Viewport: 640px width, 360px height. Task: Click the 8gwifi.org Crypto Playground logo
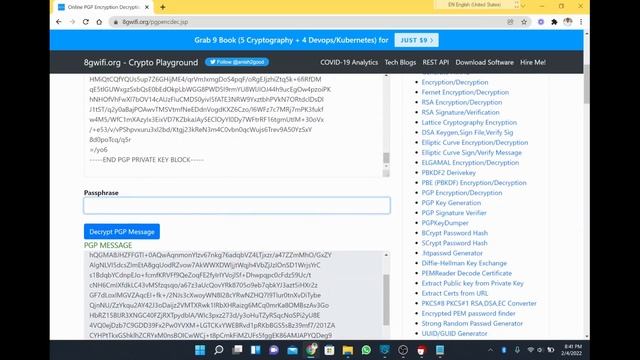pos(141,62)
